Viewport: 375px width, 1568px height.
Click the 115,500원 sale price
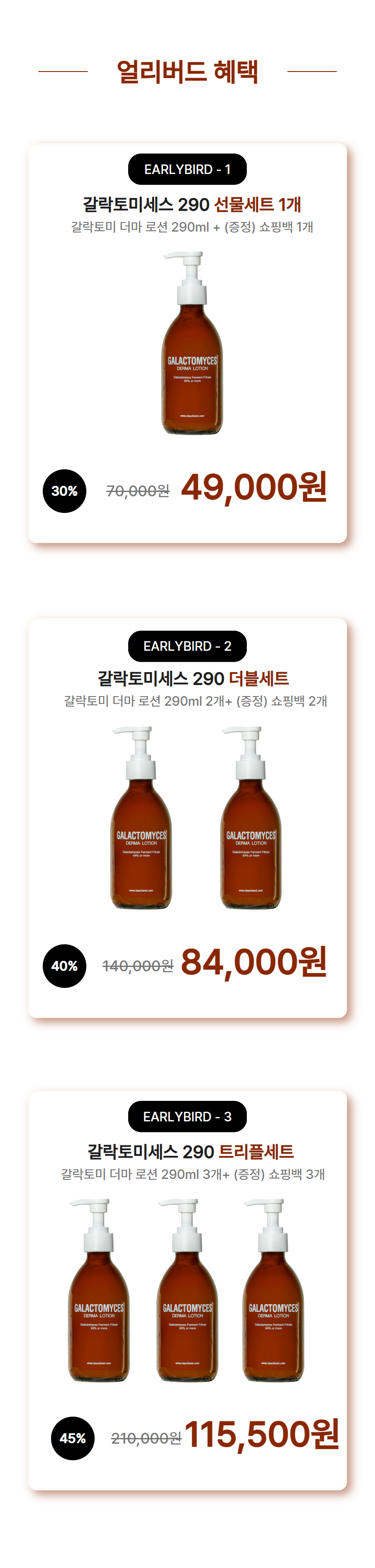(x=262, y=1435)
